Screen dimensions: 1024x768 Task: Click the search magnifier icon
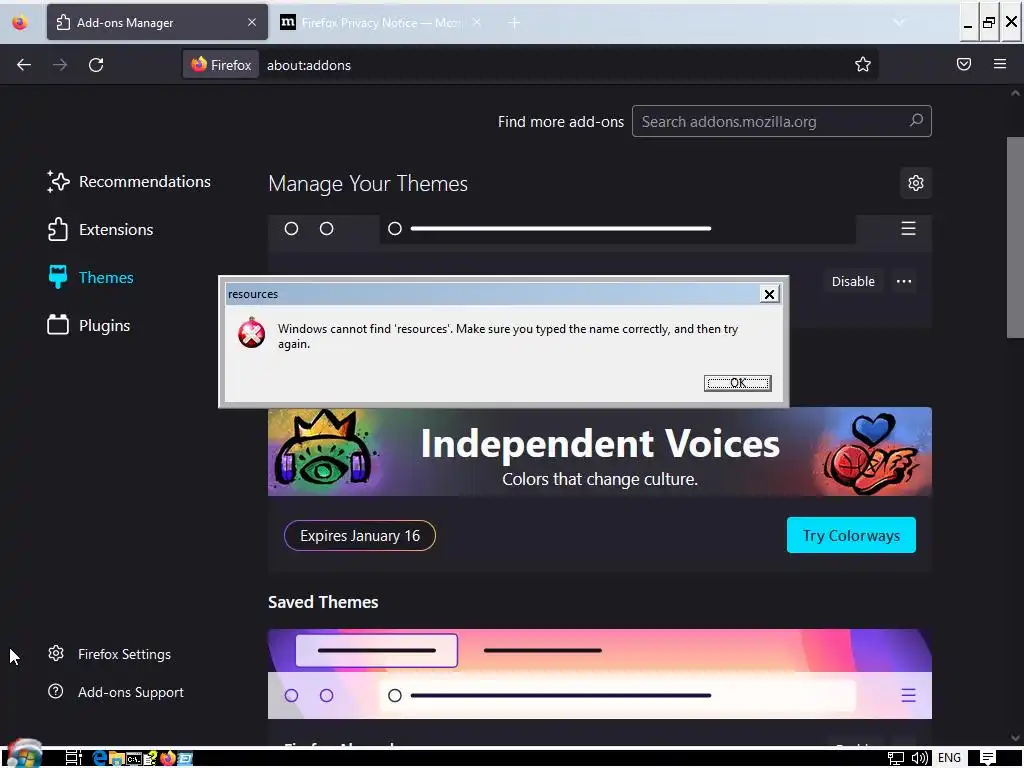click(x=916, y=121)
